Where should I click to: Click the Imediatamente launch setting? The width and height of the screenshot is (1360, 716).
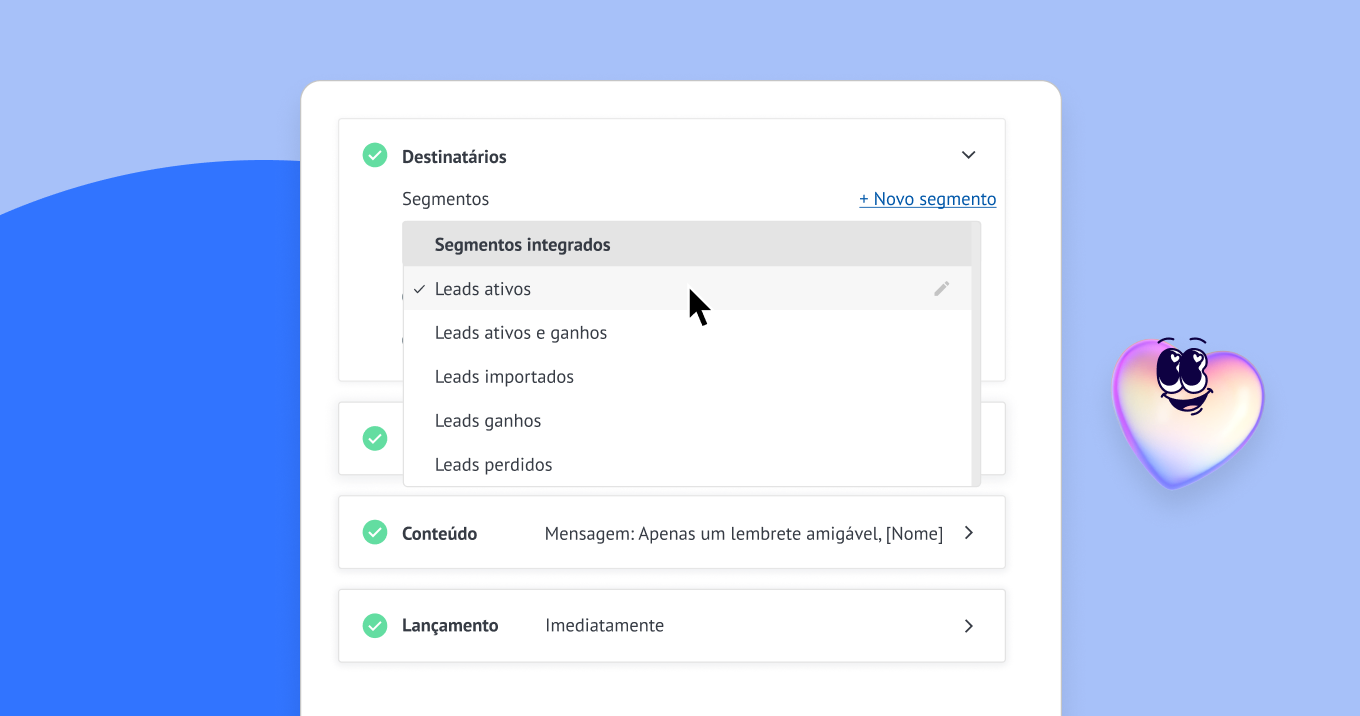pyautogui.click(x=604, y=626)
